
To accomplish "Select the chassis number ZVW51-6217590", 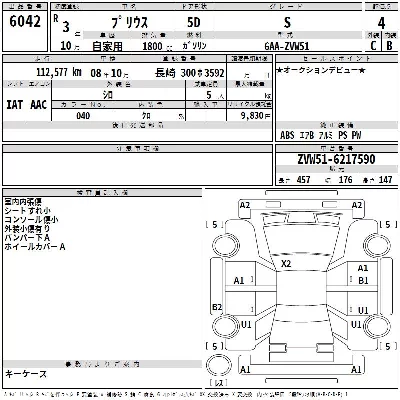I will click(336, 159).
